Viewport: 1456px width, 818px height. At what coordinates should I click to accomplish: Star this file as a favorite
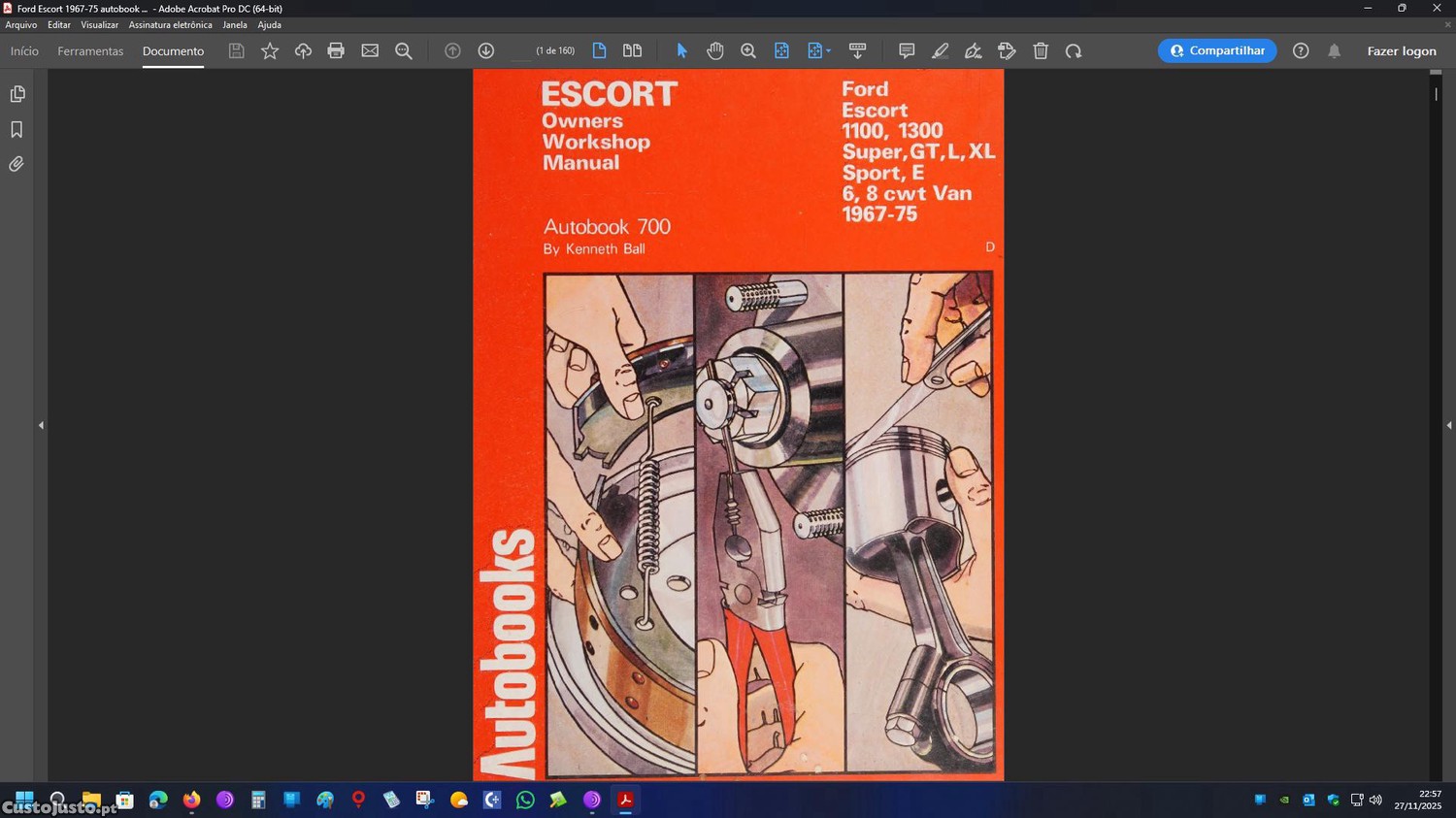270,50
